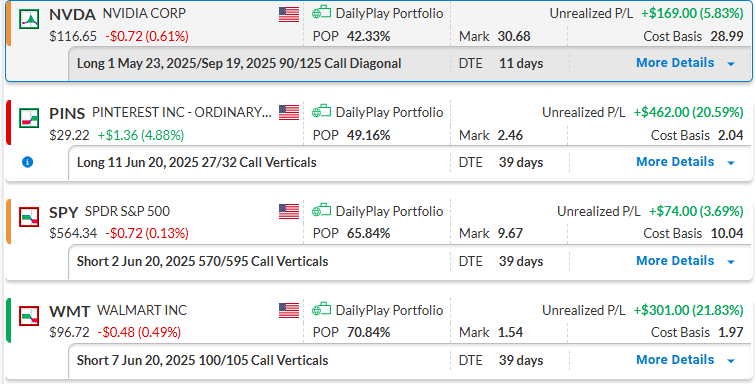Viewport: 755px width, 384px height.
Task: Click the NVIDIA CORP company name
Action: (x=144, y=13)
